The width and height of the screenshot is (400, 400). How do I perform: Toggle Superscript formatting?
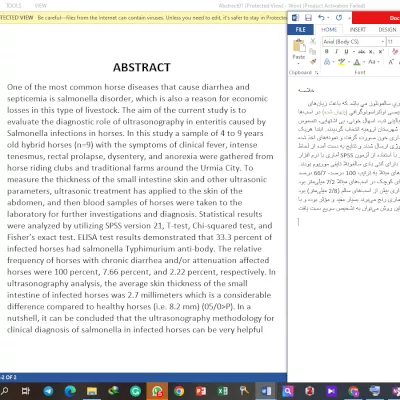(x=381, y=52)
